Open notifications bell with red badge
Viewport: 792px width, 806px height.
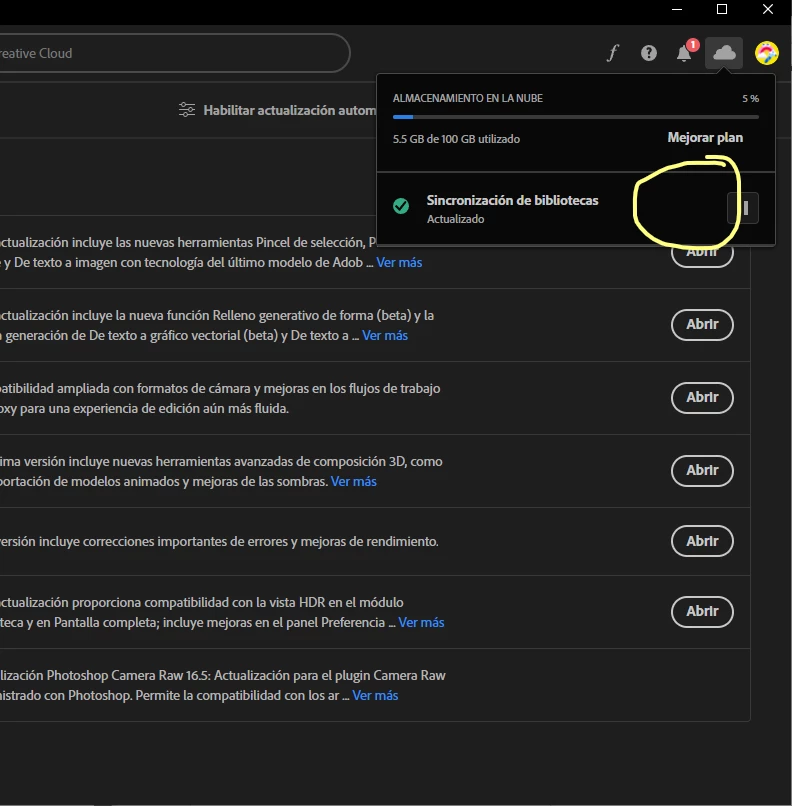[x=686, y=52]
